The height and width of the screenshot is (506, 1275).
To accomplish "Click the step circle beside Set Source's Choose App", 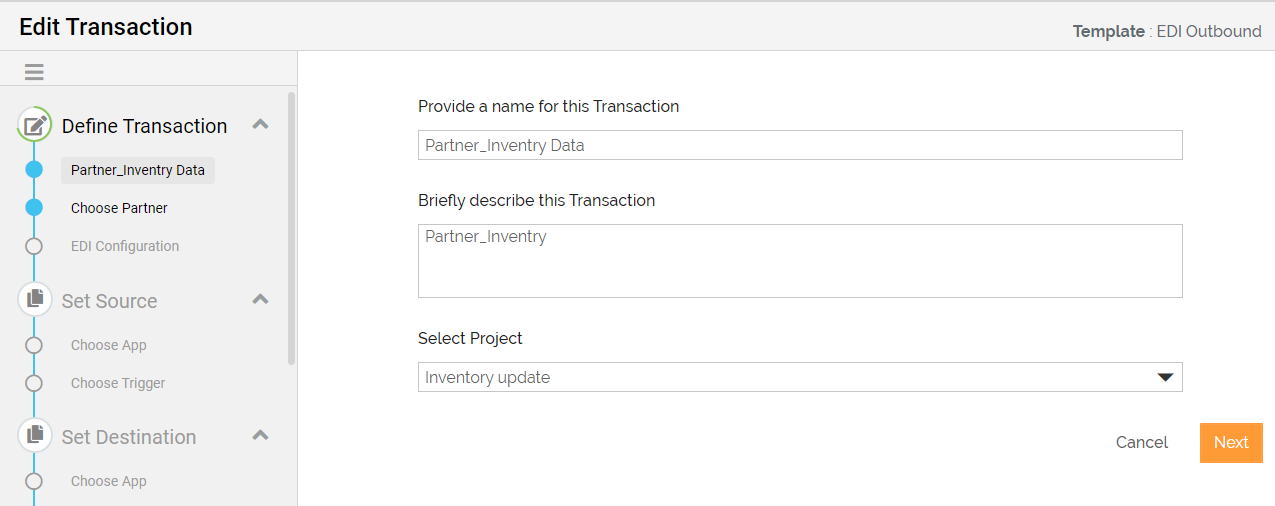I will click(x=34, y=345).
